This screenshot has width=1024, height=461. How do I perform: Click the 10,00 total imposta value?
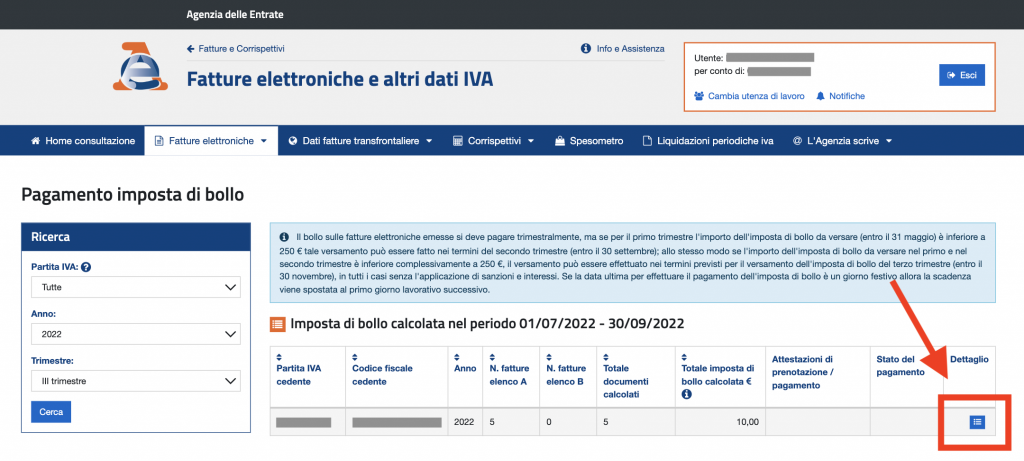[747, 422]
